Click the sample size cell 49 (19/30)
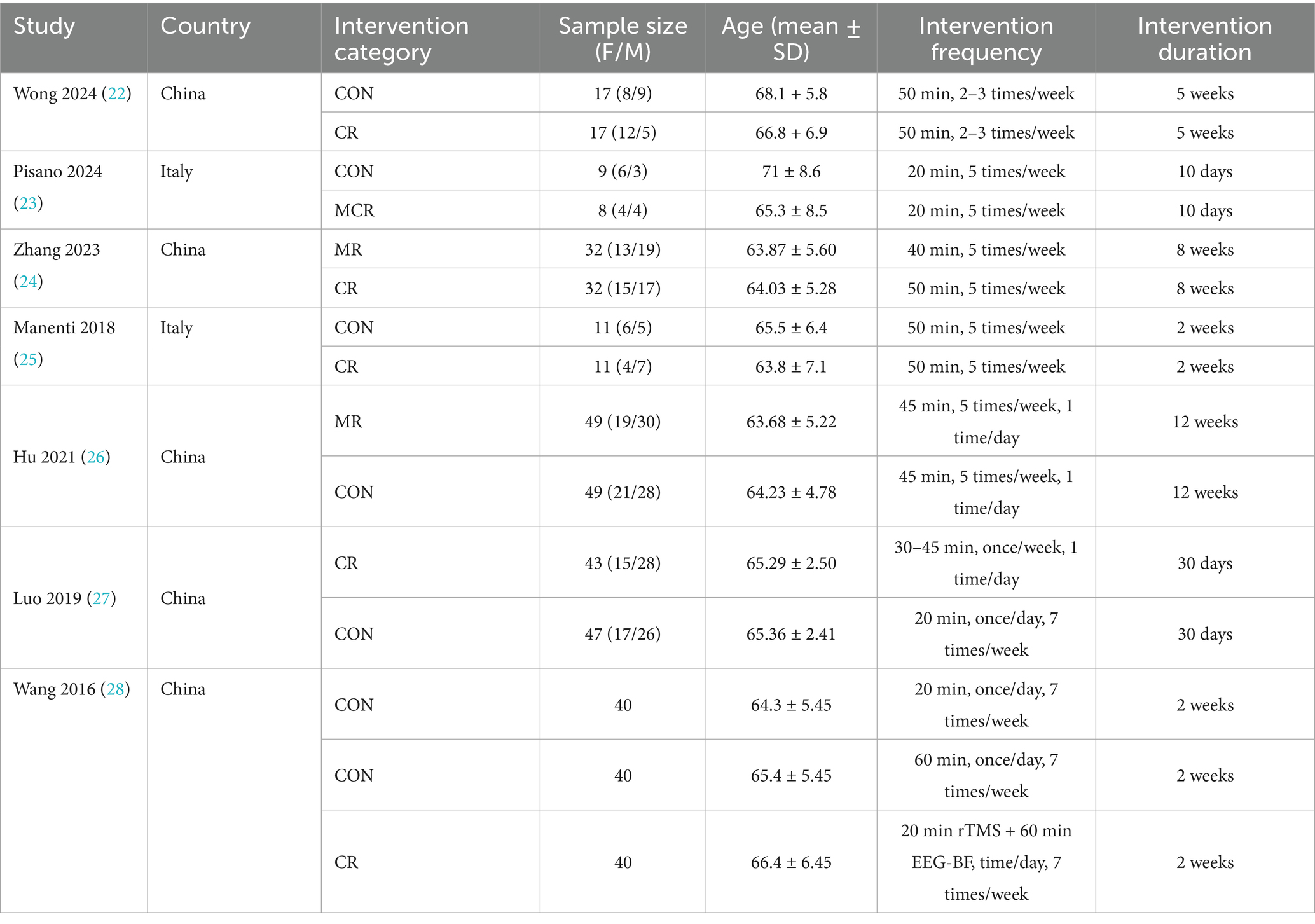Screen dimensions: 1315x924 [623, 422]
